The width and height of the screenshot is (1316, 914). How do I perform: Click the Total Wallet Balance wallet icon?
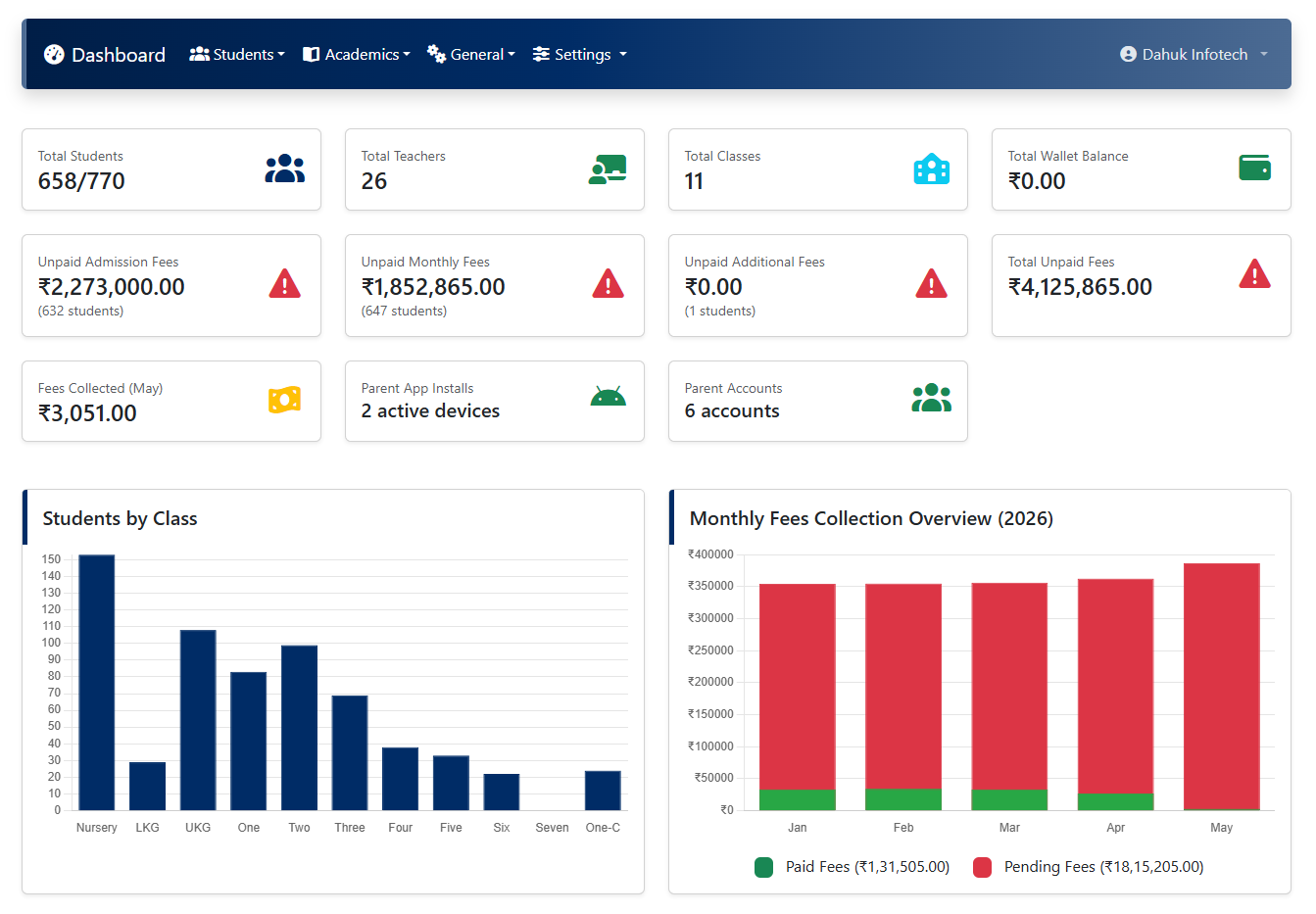tap(1254, 168)
